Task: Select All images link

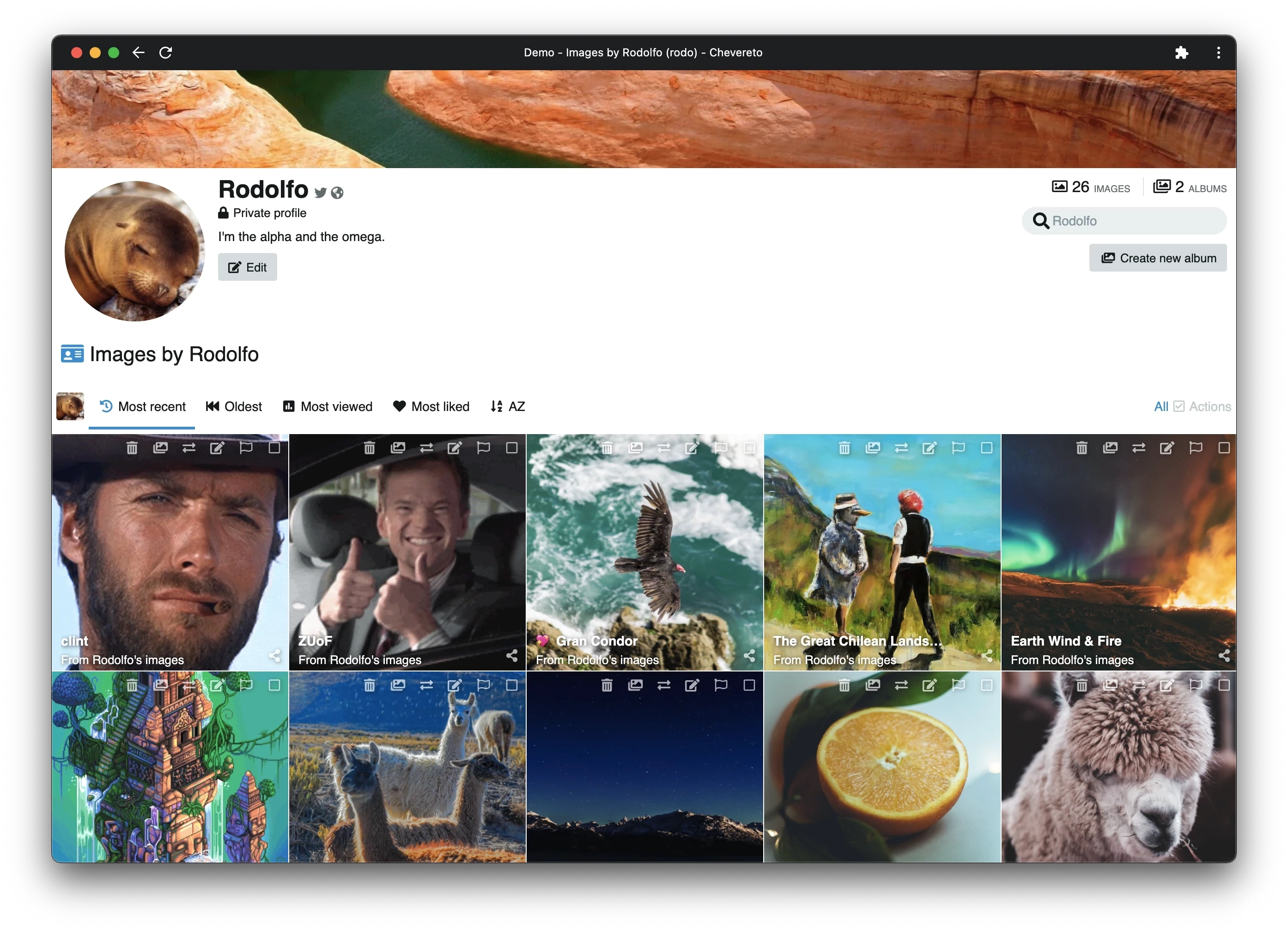Action: (1161, 406)
